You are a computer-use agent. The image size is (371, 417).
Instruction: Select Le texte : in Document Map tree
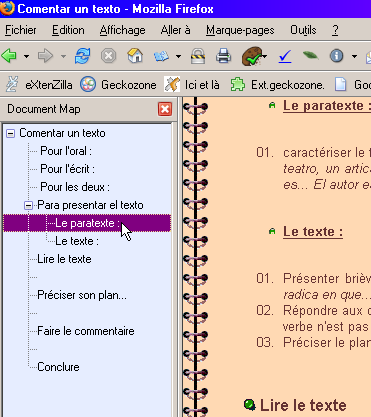(77, 241)
